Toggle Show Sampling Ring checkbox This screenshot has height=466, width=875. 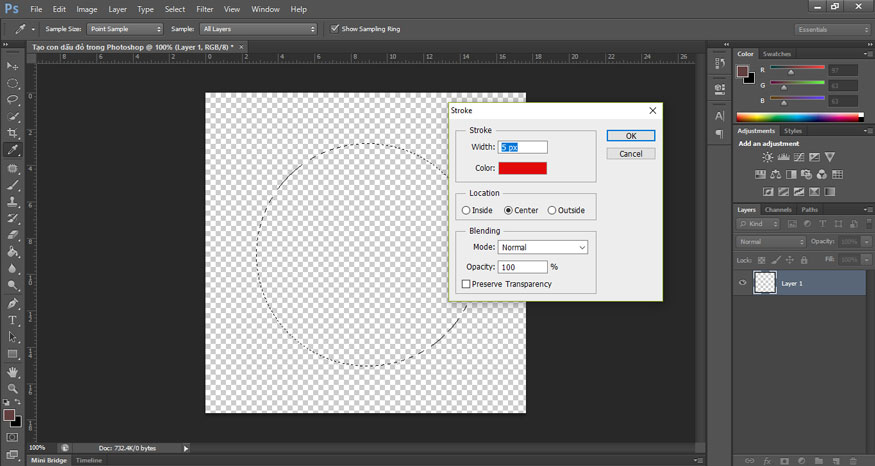coord(335,28)
